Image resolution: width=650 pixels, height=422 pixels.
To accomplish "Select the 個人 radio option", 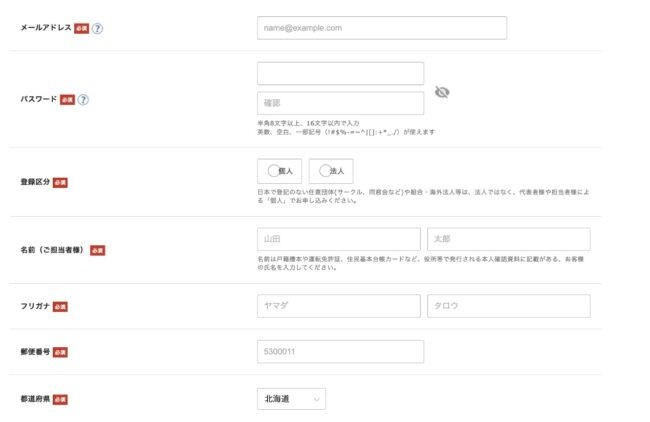I will tap(279, 171).
